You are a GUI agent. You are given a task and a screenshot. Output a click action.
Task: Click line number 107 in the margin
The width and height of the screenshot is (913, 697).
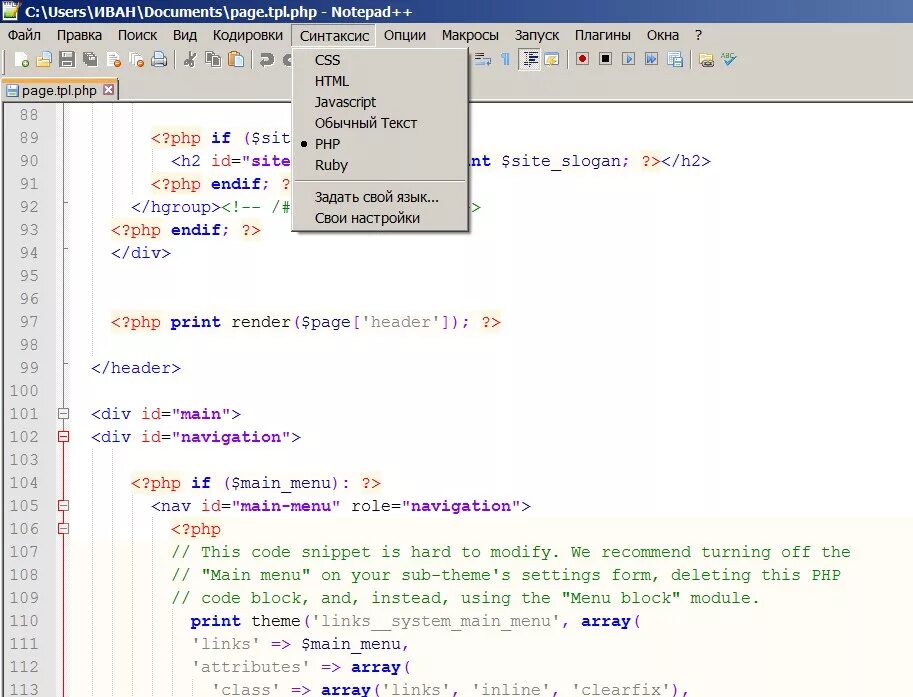coord(24,551)
